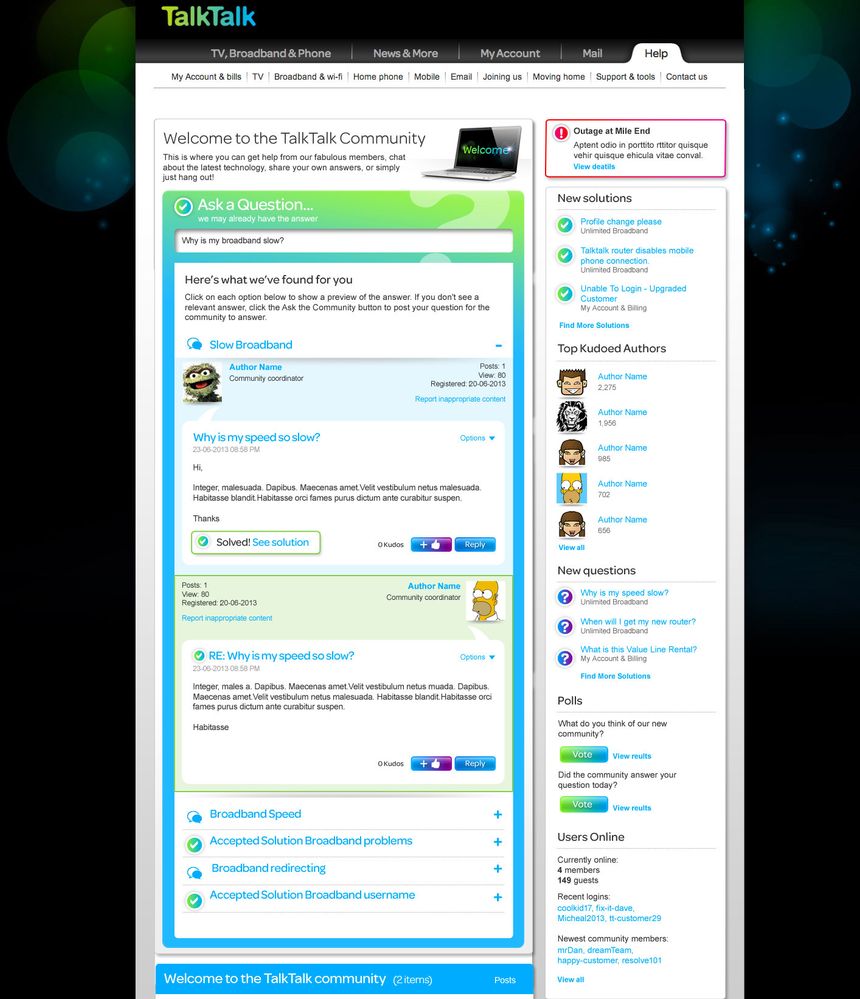This screenshot has height=999, width=860.
Task: Click the red outage alert icon
Action: point(561,133)
